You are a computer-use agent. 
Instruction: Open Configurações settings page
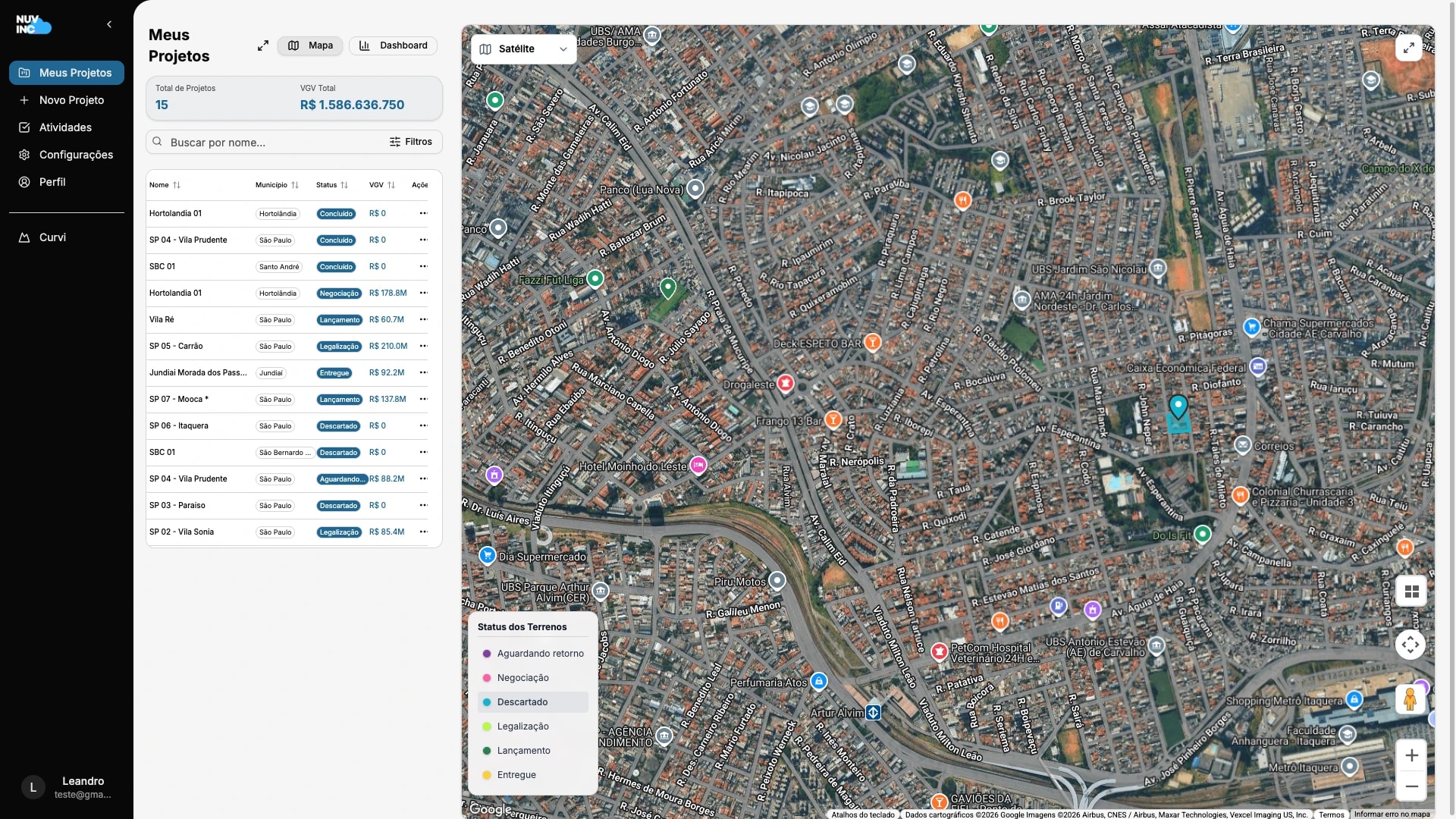67,155
